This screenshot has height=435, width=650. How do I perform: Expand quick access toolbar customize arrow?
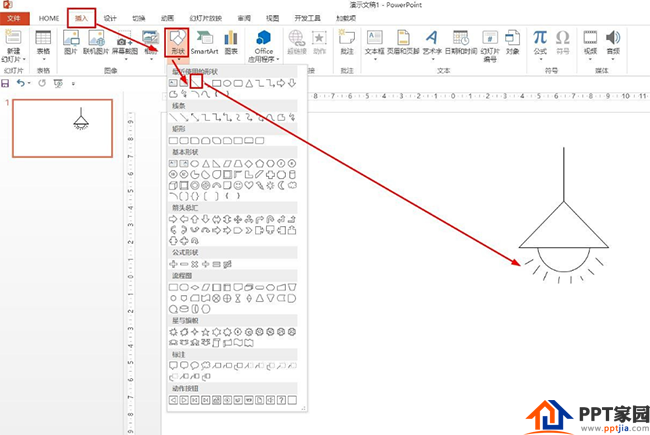click(x=73, y=84)
